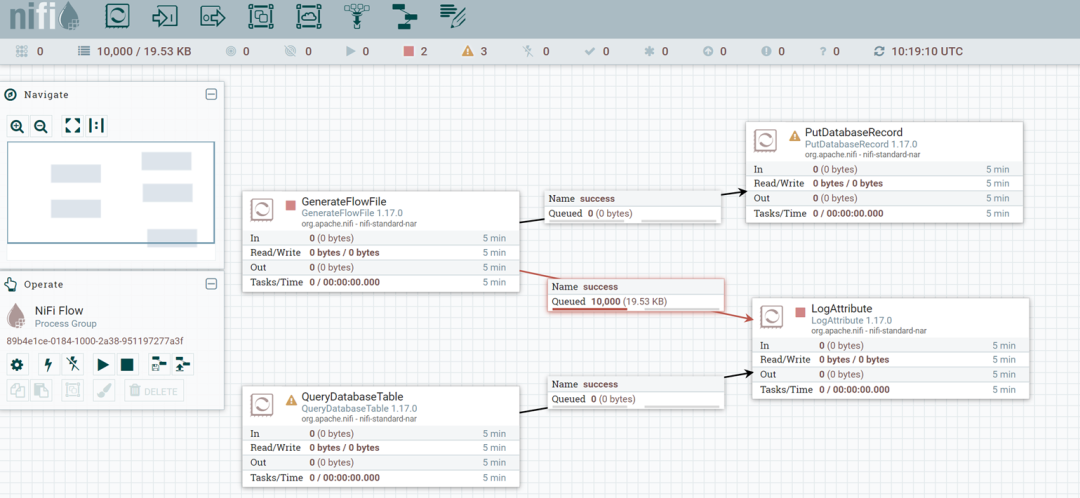This screenshot has width=1080, height=498.
Task: Select connection queued 10,000 (19.53 KB)
Action: [x=636, y=295]
